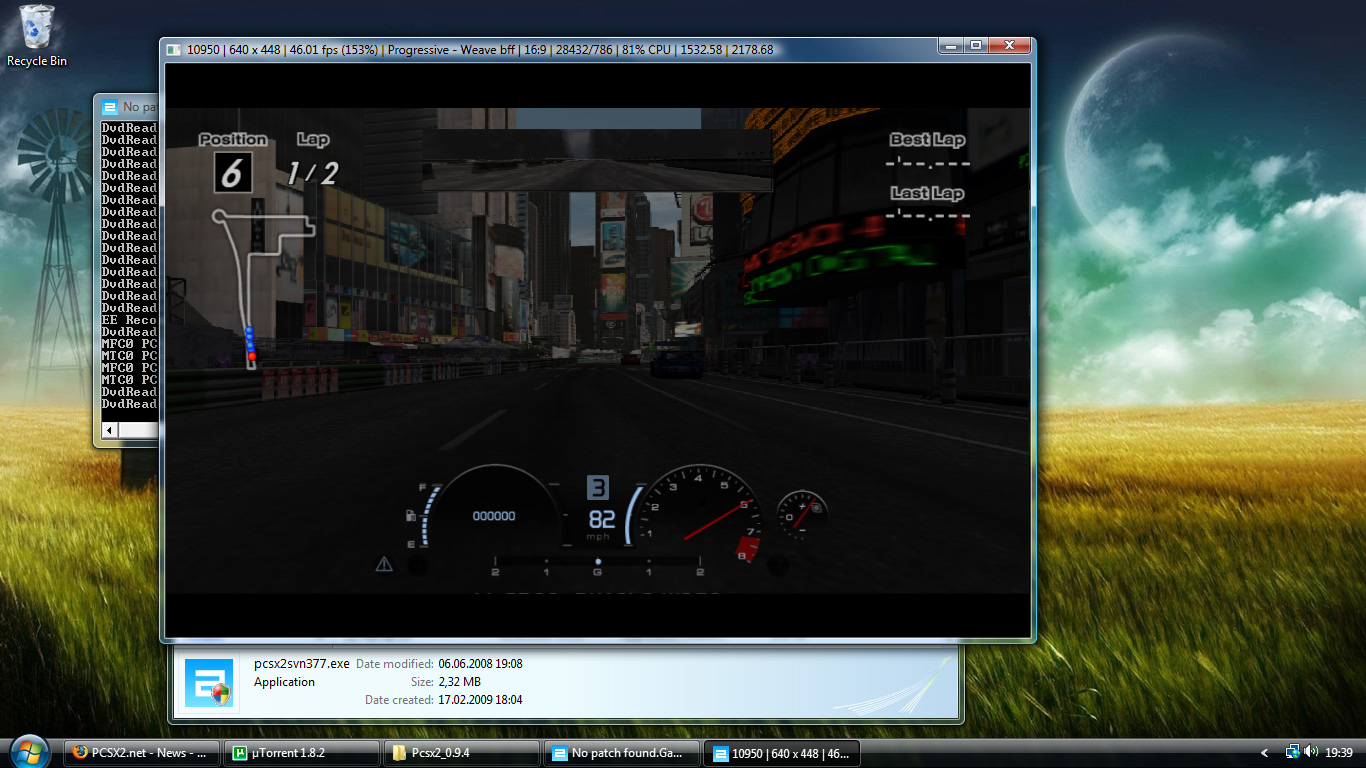The image size is (1366, 768).
Task: Click the '000000' odometer readout
Action: point(494,516)
